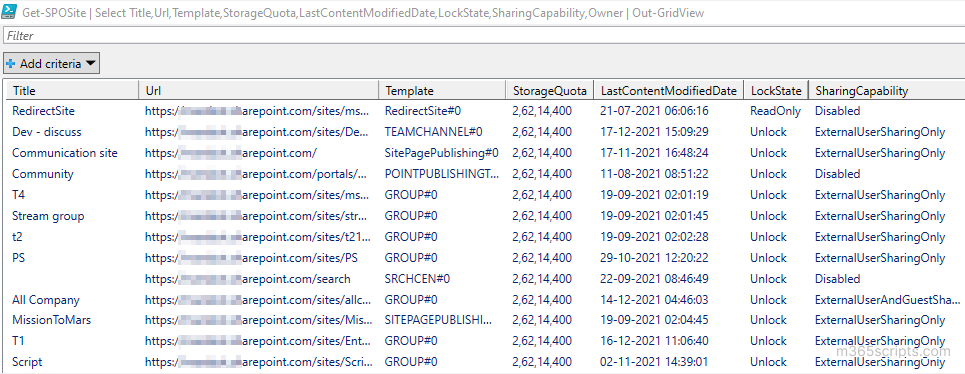
Task: Select the Communication site title cell
Action: tap(65, 153)
